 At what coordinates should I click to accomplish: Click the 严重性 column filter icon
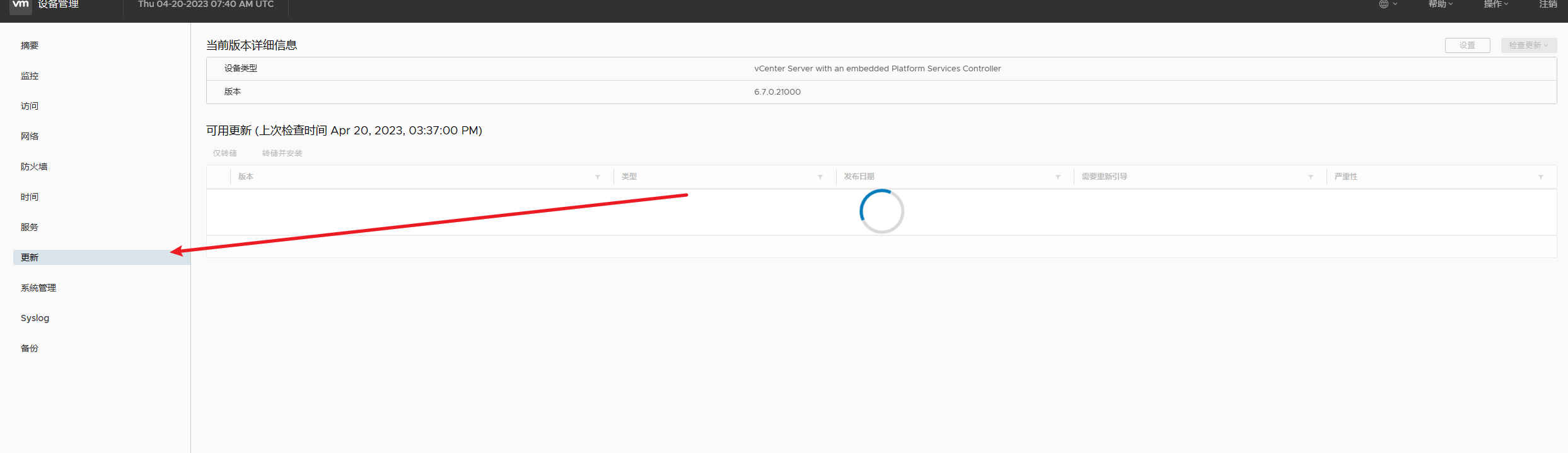(x=1540, y=177)
